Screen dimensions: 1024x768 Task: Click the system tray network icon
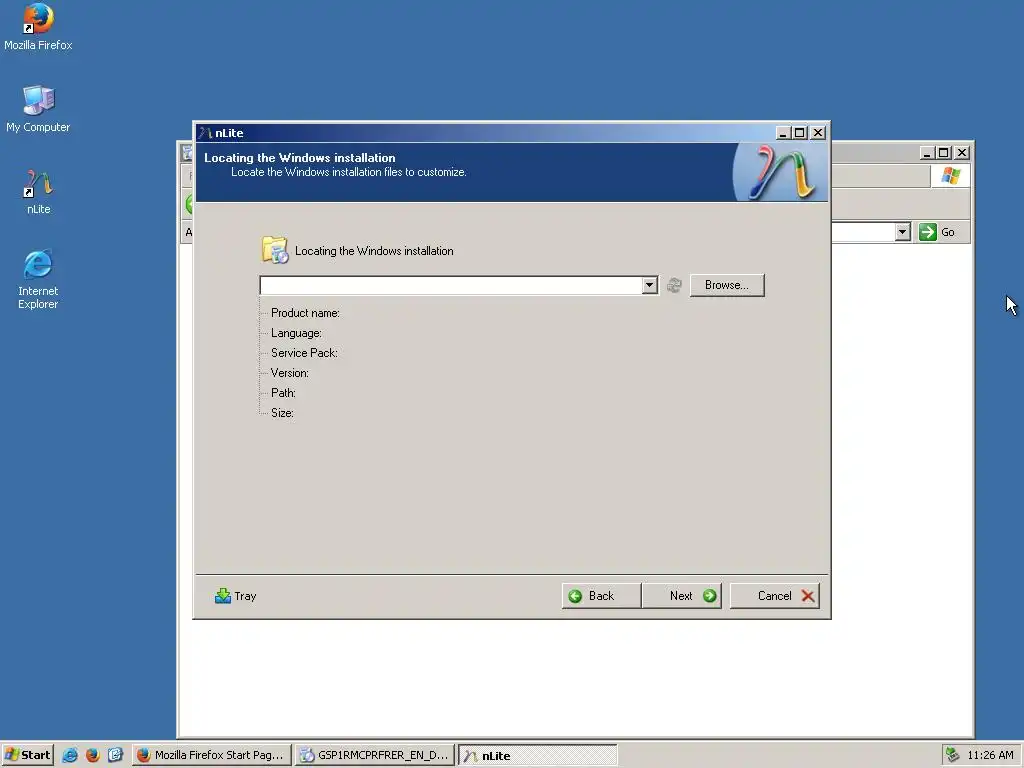952,755
